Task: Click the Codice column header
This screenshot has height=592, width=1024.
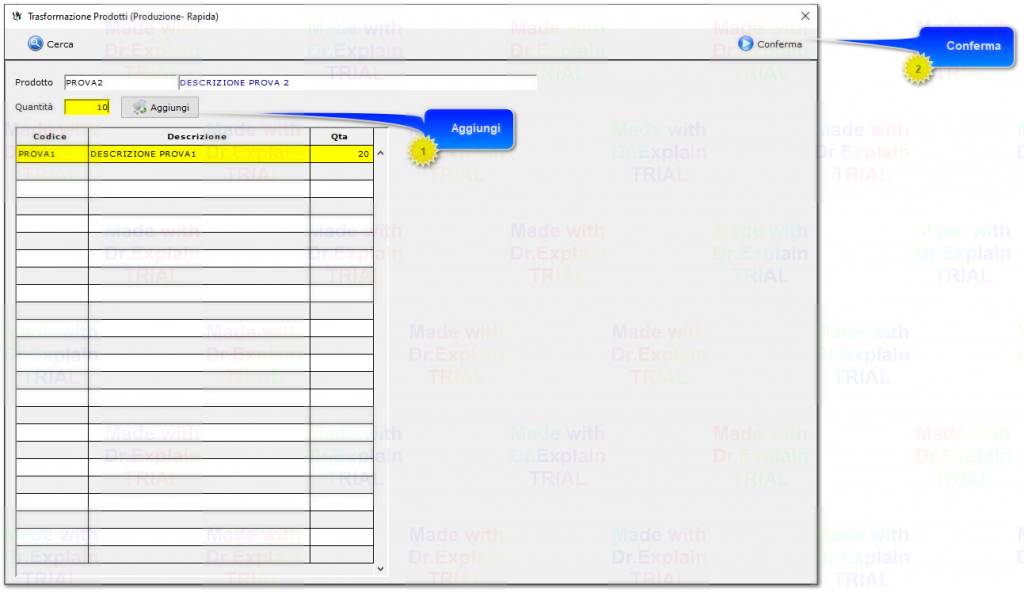Action: pos(51,136)
